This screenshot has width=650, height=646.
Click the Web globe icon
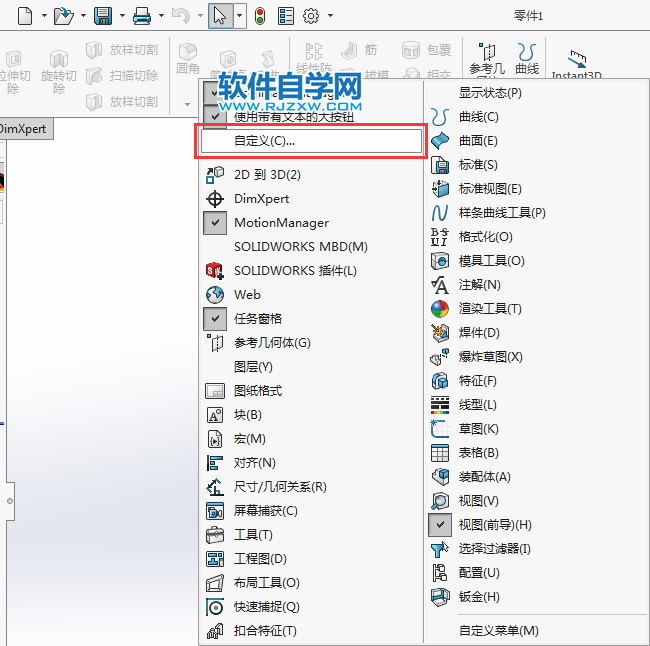(x=215, y=295)
